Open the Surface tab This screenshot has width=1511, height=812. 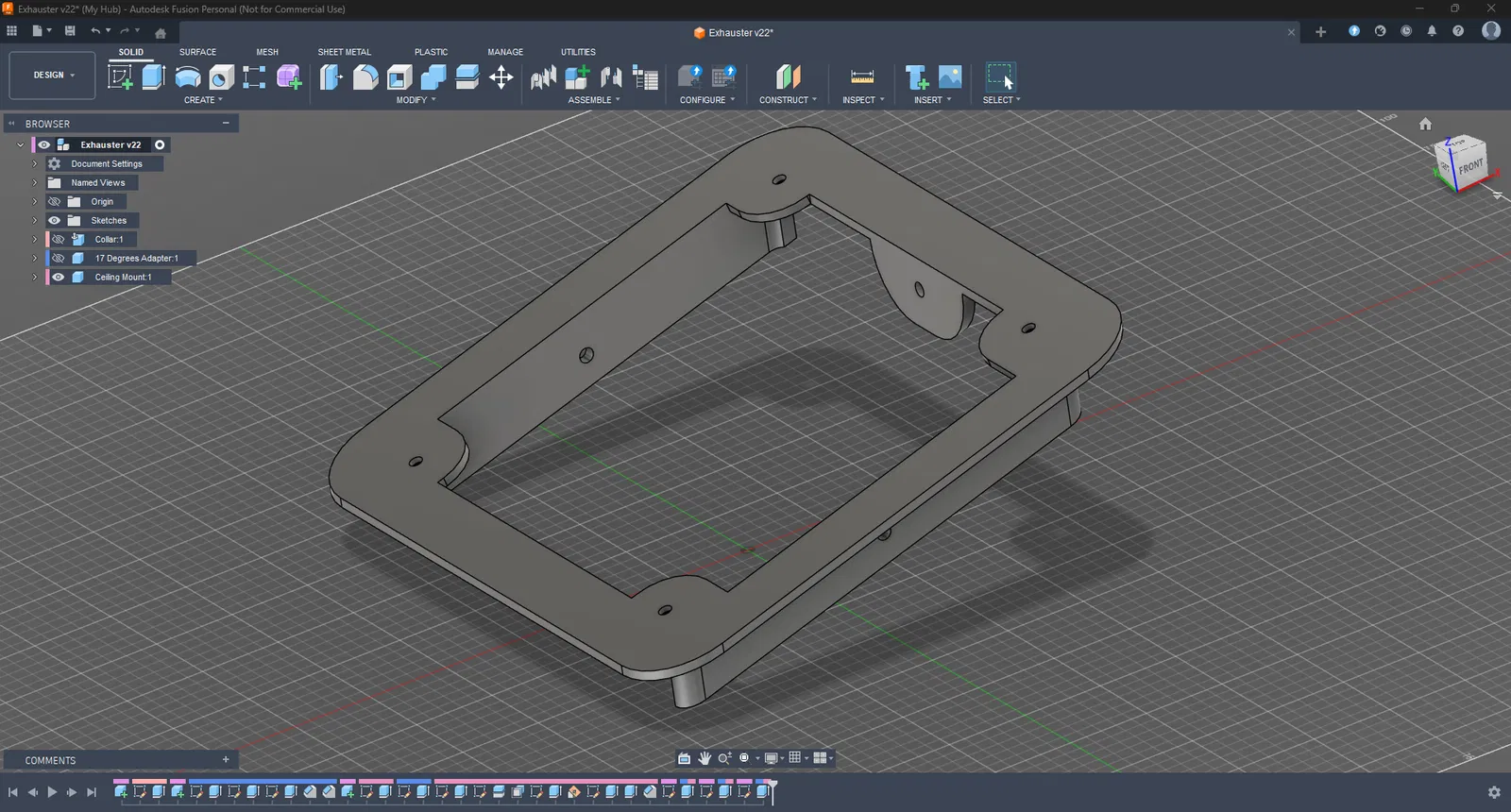pyautogui.click(x=197, y=52)
